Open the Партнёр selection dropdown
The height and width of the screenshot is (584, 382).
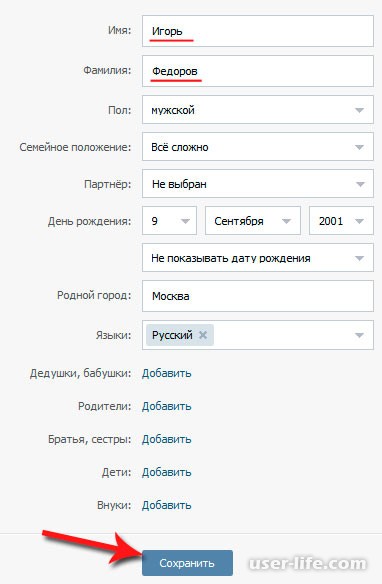(x=258, y=184)
